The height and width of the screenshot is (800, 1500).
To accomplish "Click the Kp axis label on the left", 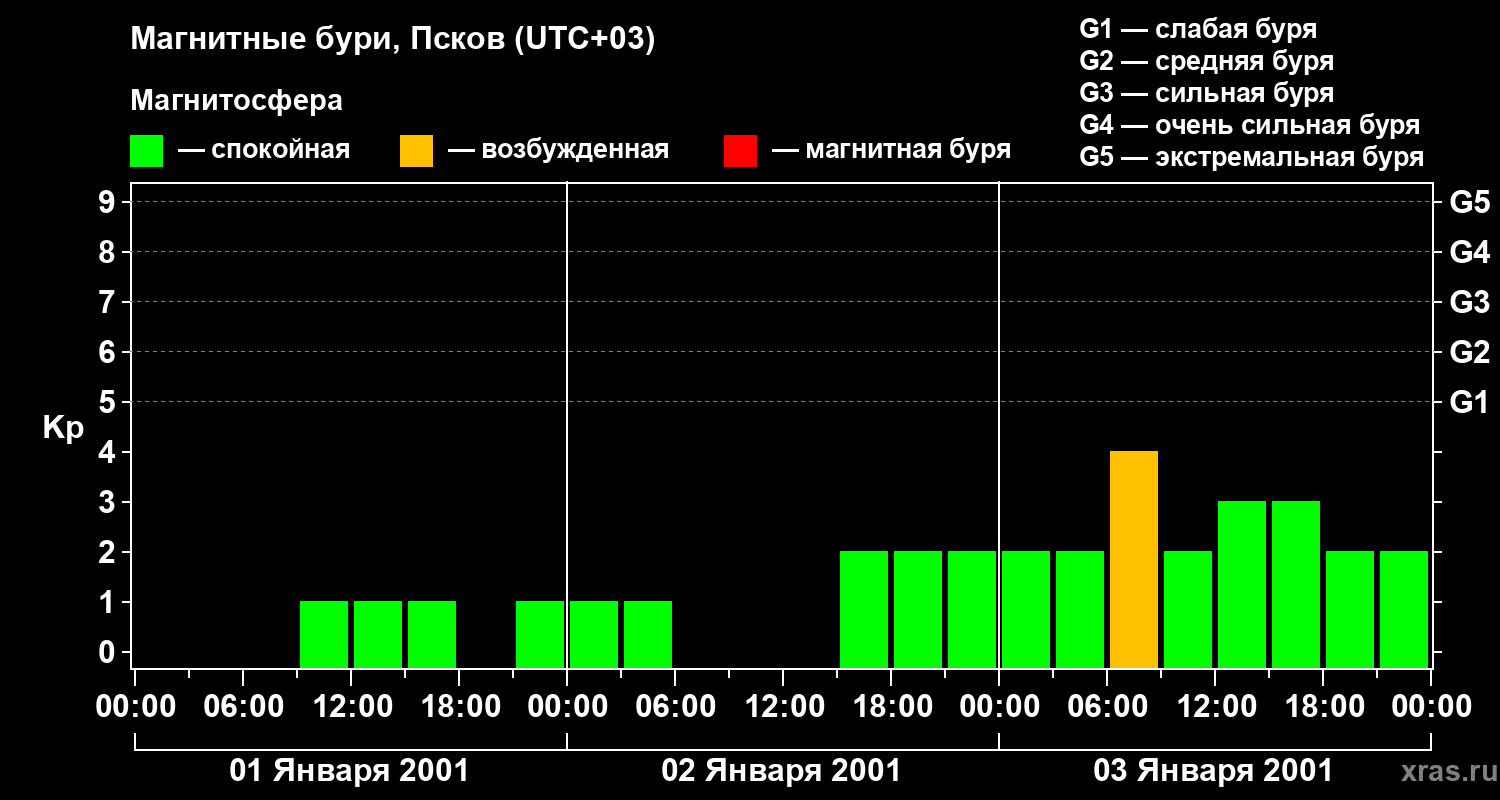I will tap(63, 428).
